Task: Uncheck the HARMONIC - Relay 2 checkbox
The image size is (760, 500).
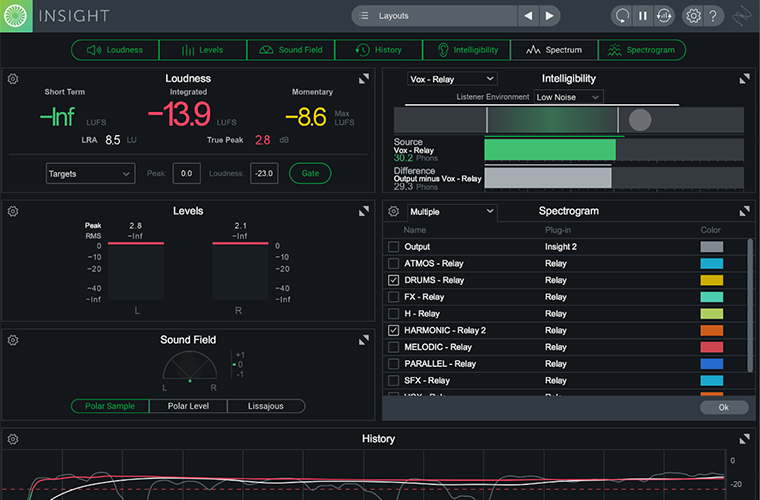Action: (393, 331)
